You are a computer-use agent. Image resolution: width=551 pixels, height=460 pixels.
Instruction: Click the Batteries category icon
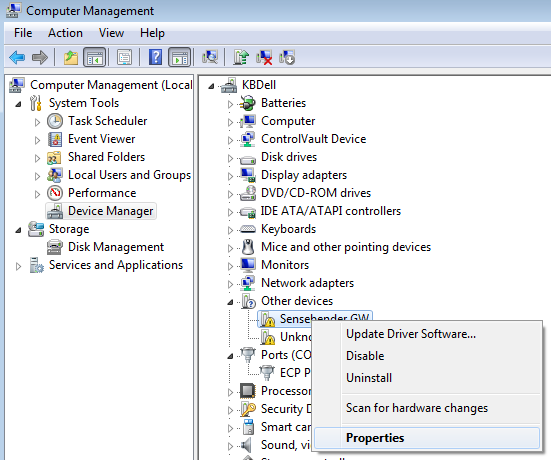point(248,103)
